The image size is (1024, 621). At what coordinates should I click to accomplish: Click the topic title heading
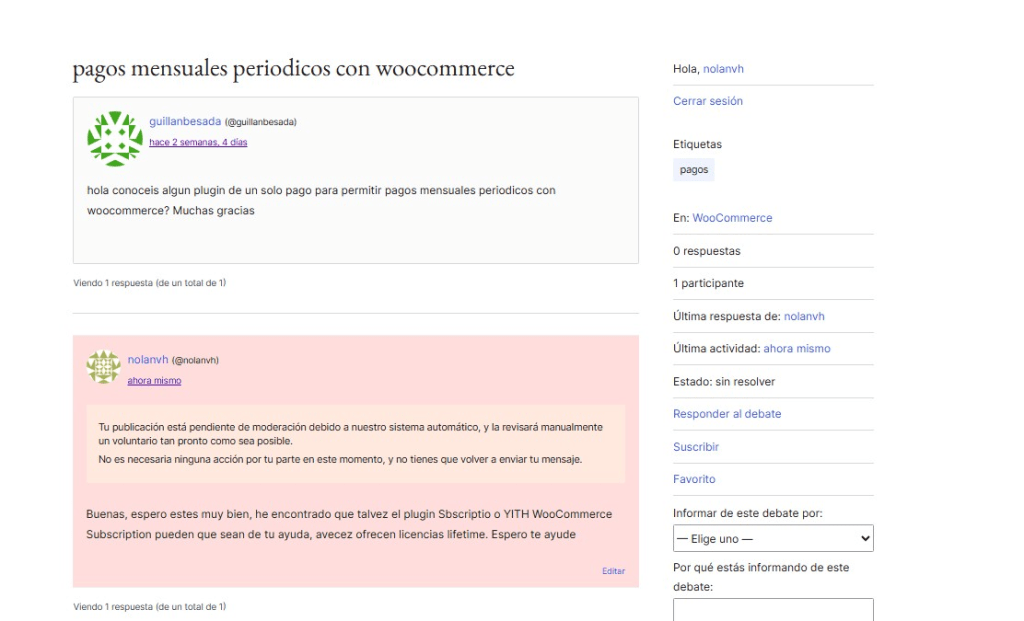[x=293, y=69]
